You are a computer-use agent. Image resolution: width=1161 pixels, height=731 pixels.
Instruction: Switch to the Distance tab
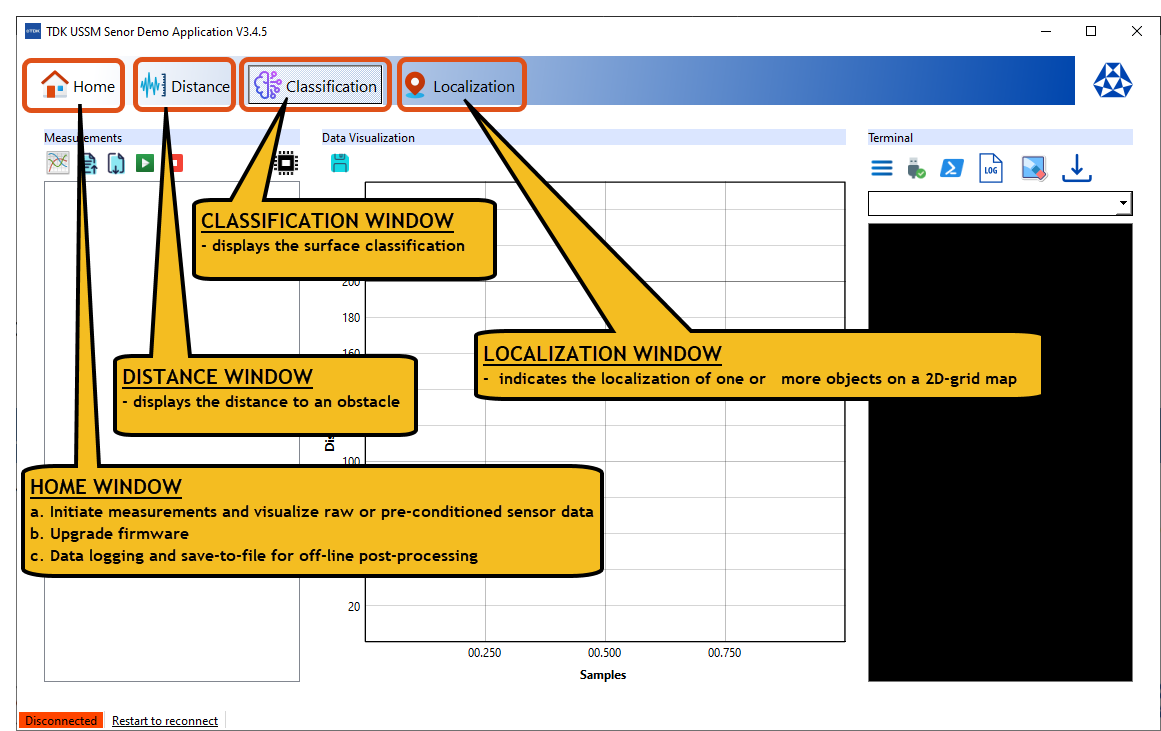[x=185, y=86]
